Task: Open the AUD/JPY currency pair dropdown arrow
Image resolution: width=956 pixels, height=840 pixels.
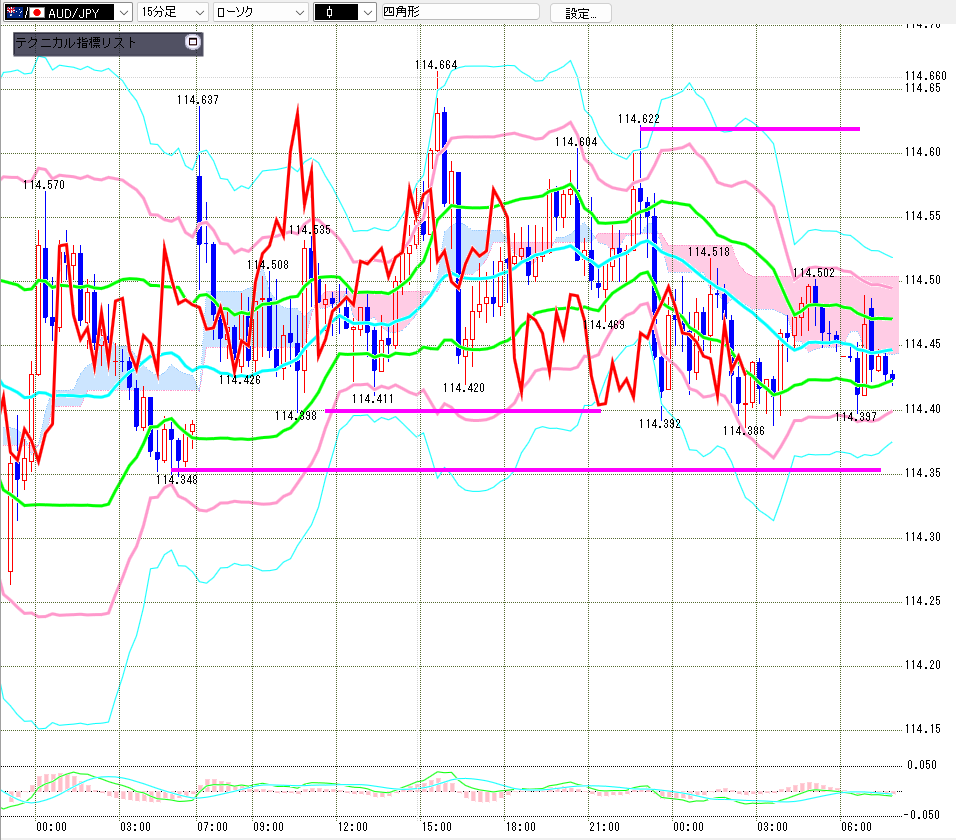Action: point(124,12)
